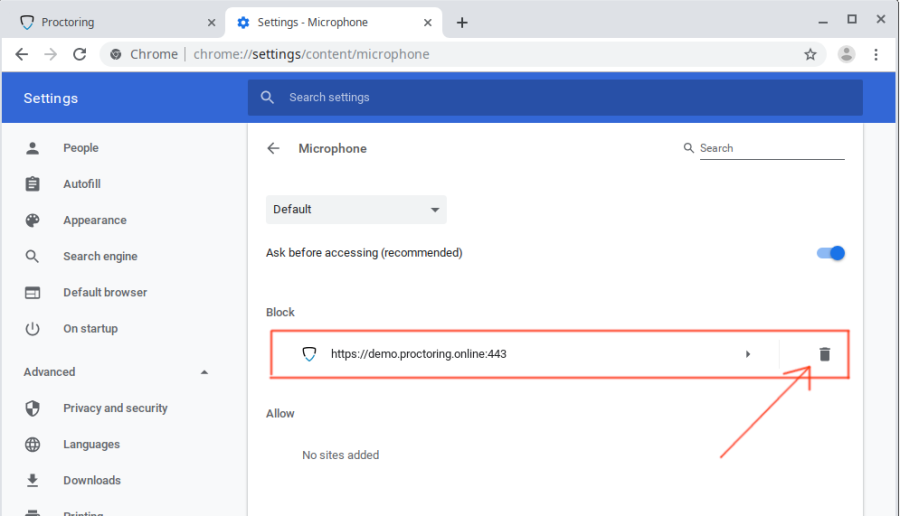This screenshot has width=900, height=516.
Task: Click the Microphone page title
Action: point(332,149)
